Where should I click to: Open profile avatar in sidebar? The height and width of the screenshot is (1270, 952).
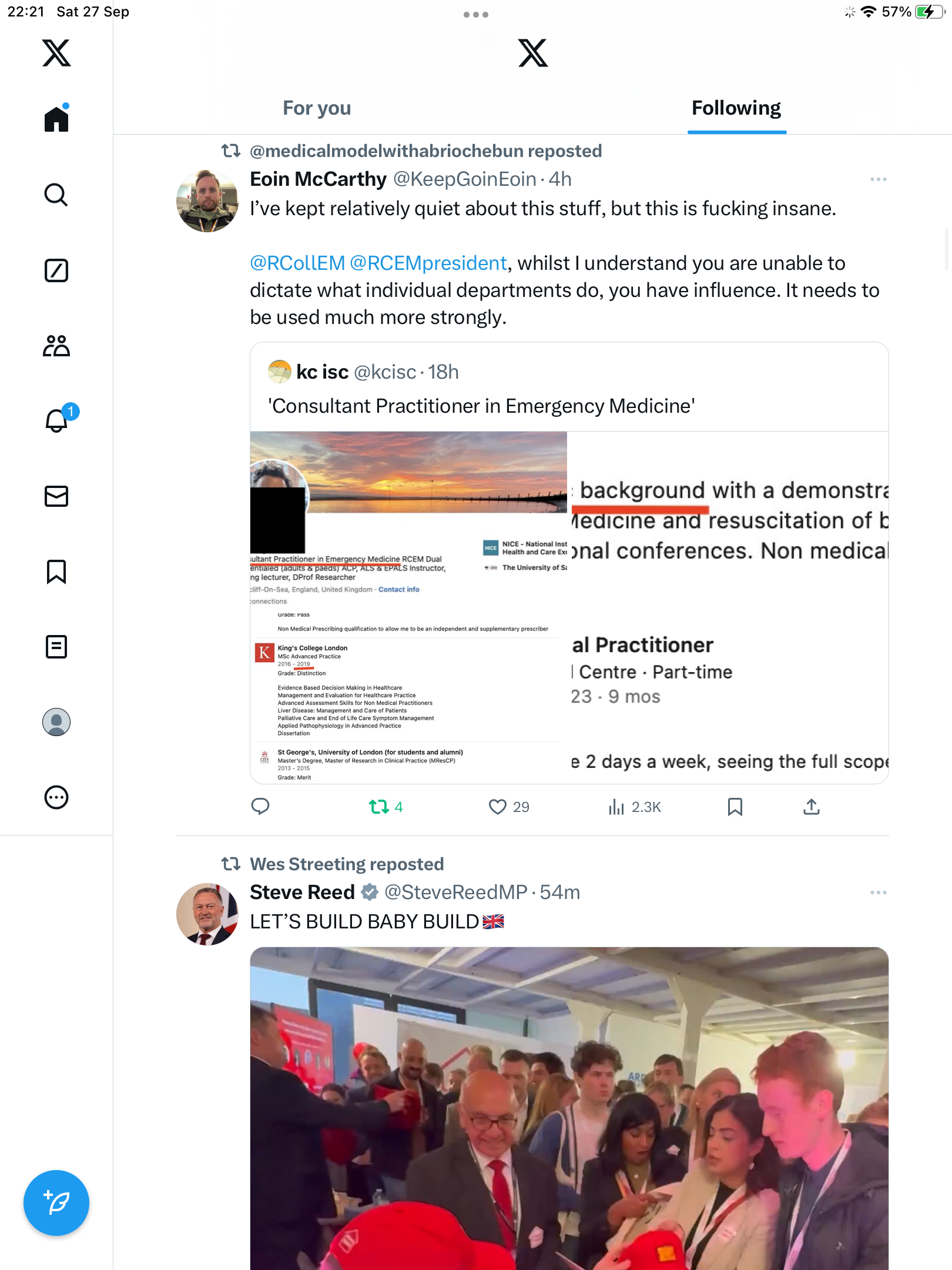point(56,722)
